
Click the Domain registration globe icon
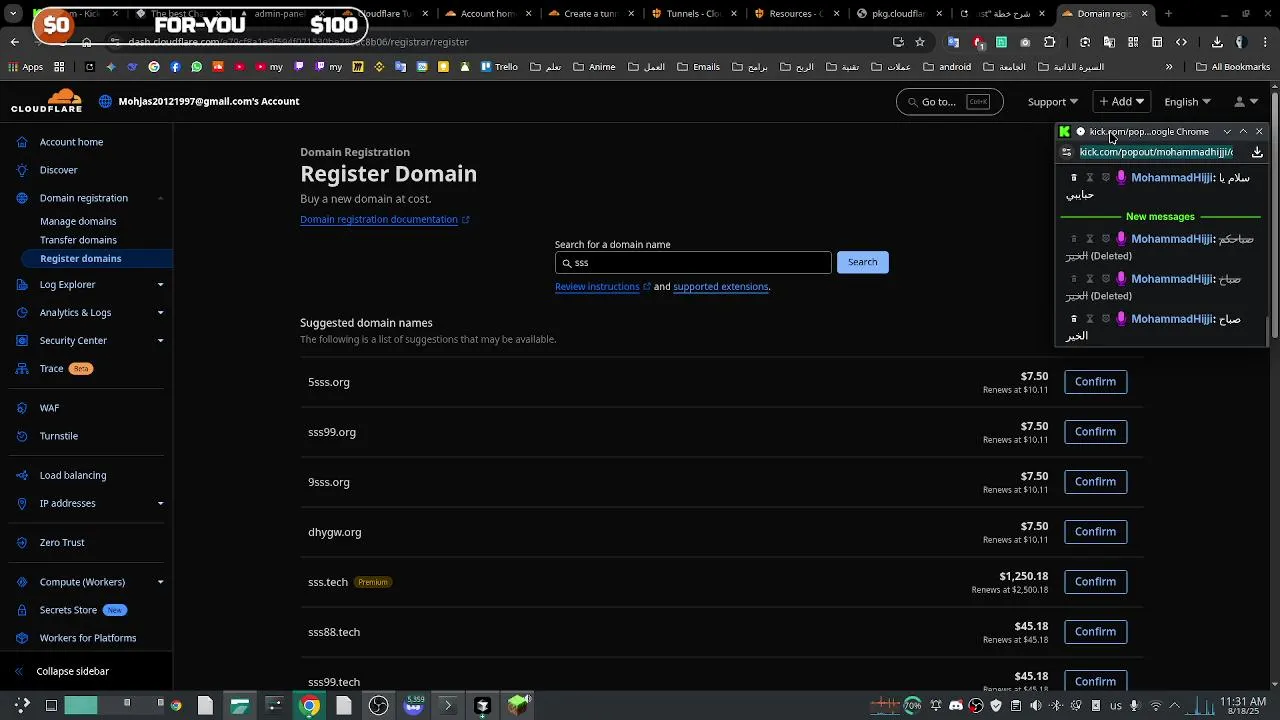click(22, 198)
